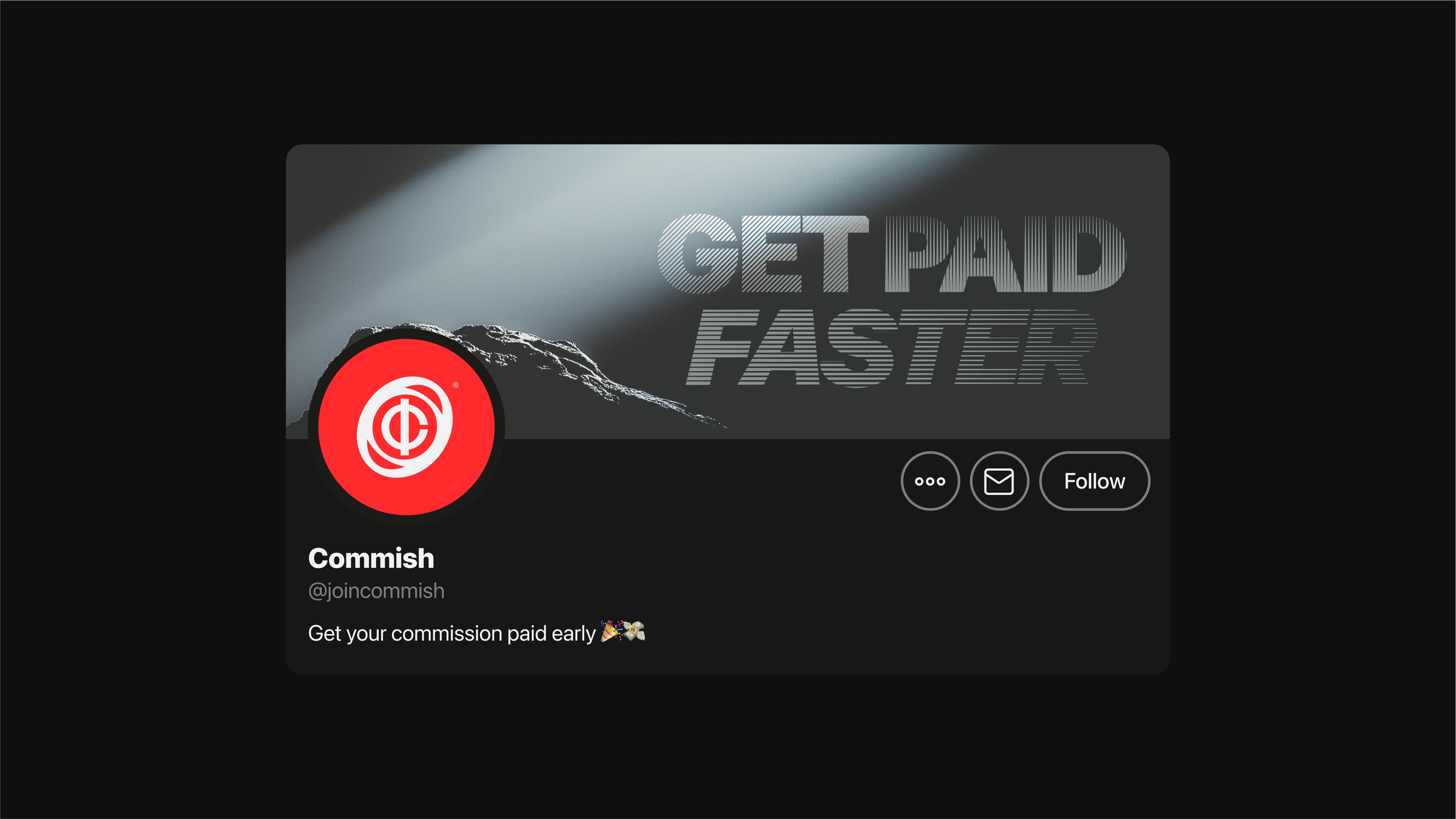Click the white C emblem inside avatar
Screen dimensions: 1456x819
[405, 427]
